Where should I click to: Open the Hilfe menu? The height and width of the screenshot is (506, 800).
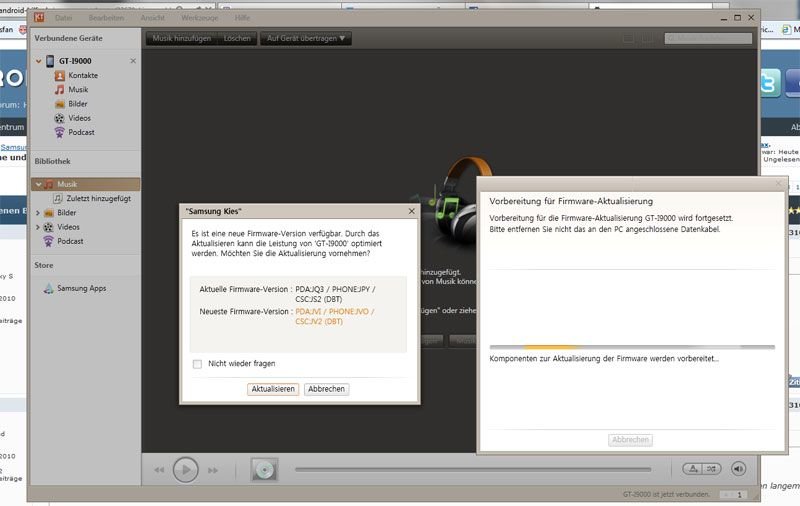point(242,18)
